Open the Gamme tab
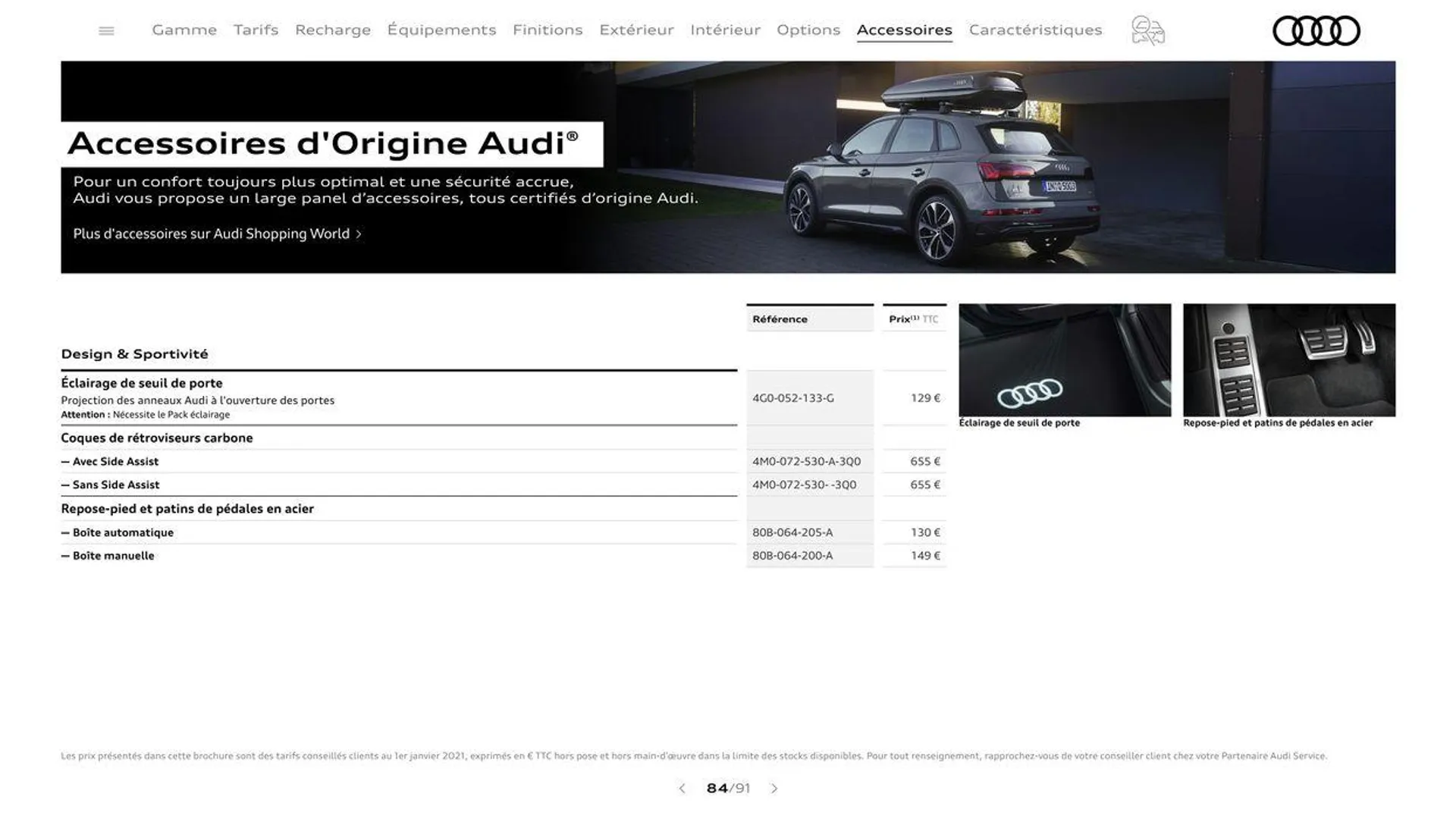The height and width of the screenshot is (819, 1456). pyautogui.click(x=184, y=30)
